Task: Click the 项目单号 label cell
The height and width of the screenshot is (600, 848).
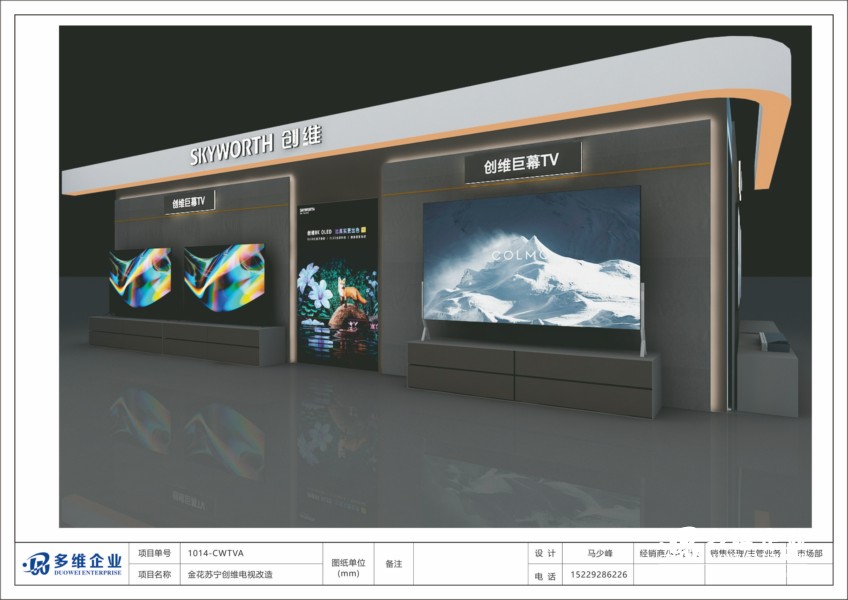Action: click(155, 553)
